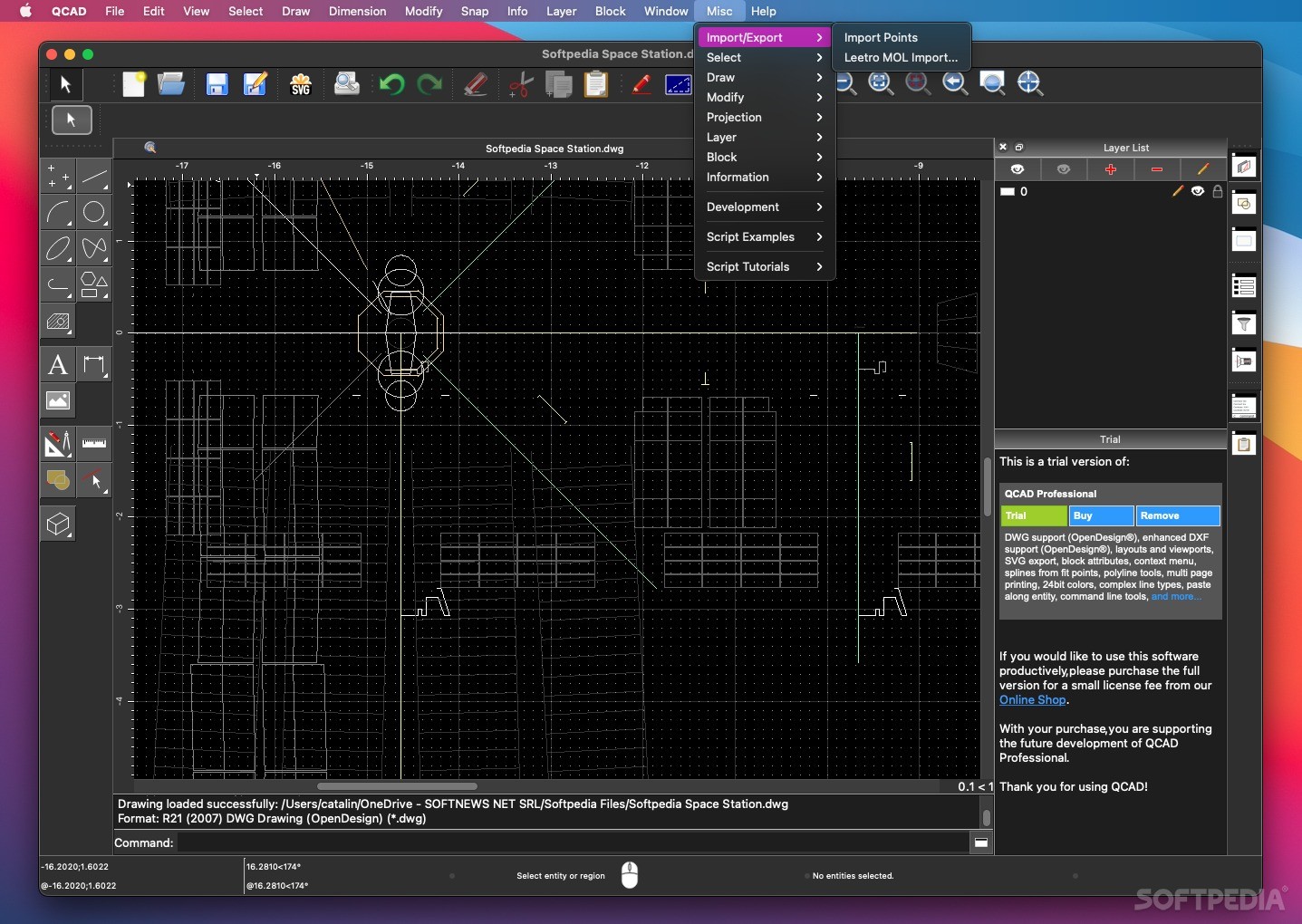Image resolution: width=1302 pixels, height=924 pixels.
Task: Select the Hatch tool
Action: point(58,322)
